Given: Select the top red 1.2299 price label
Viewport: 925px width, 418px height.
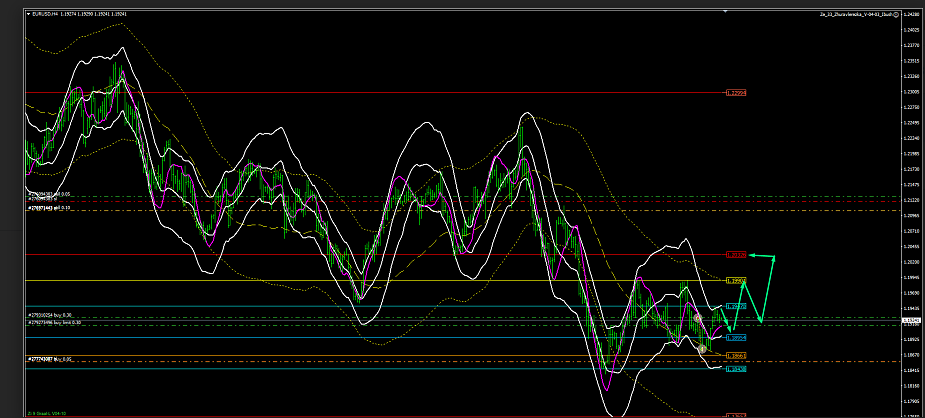Looking at the screenshot, I should click(x=736, y=92).
